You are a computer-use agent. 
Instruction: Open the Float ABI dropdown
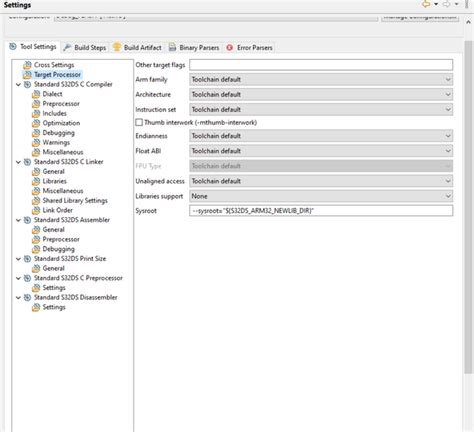(x=321, y=151)
